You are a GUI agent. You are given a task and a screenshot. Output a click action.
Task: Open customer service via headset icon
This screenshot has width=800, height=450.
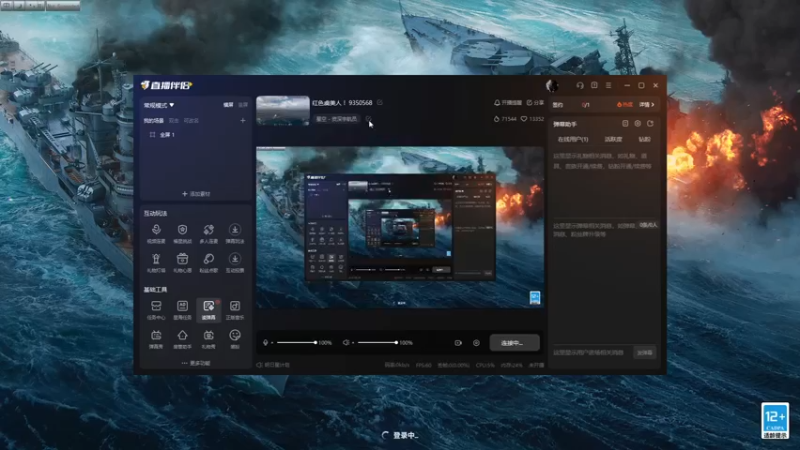point(580,85)
